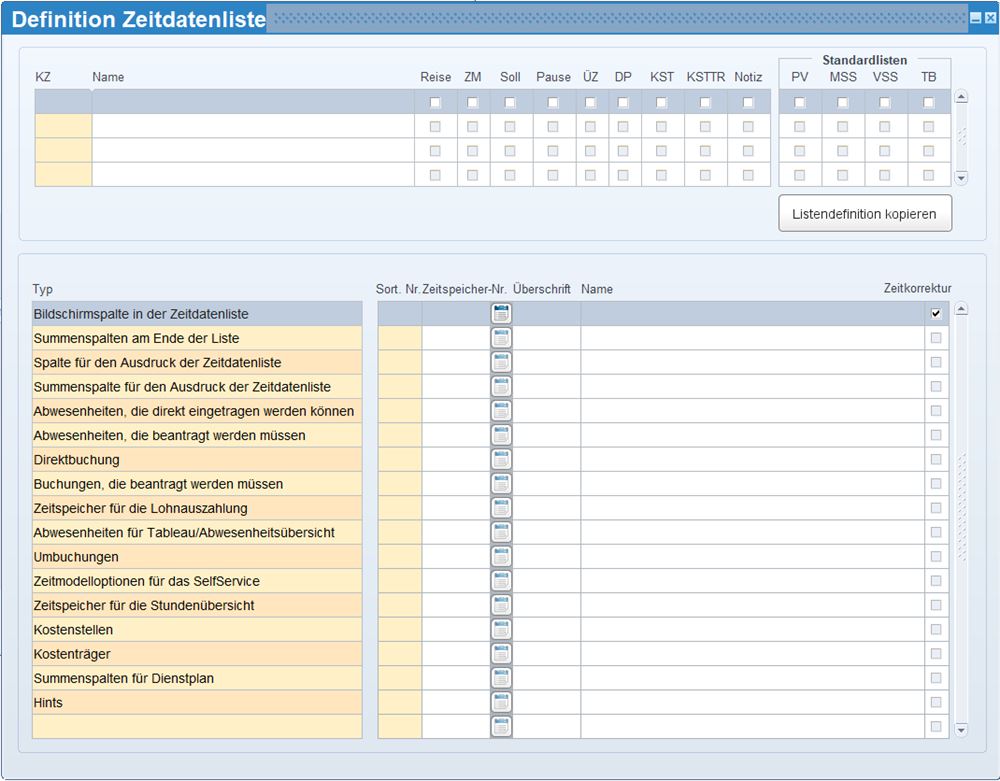Toggle ÜZ checkbox in the highlighted first row

pyautogui.click(x=591, y=102)
